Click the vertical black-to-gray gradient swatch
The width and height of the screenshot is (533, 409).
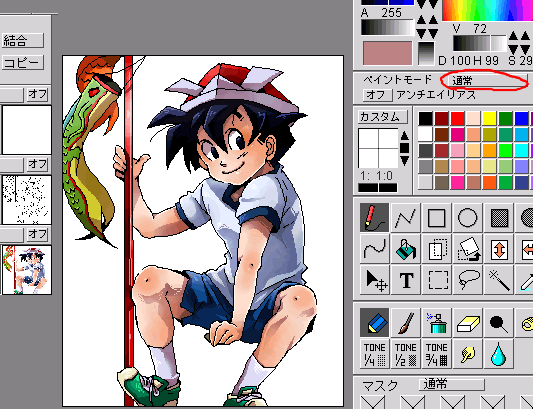[426, 53]
